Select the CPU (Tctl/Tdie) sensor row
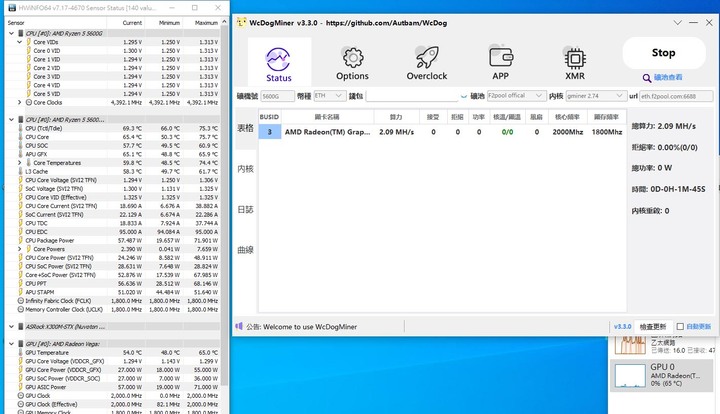The width and height of the screenshot is (720, 414). point(112,128)
